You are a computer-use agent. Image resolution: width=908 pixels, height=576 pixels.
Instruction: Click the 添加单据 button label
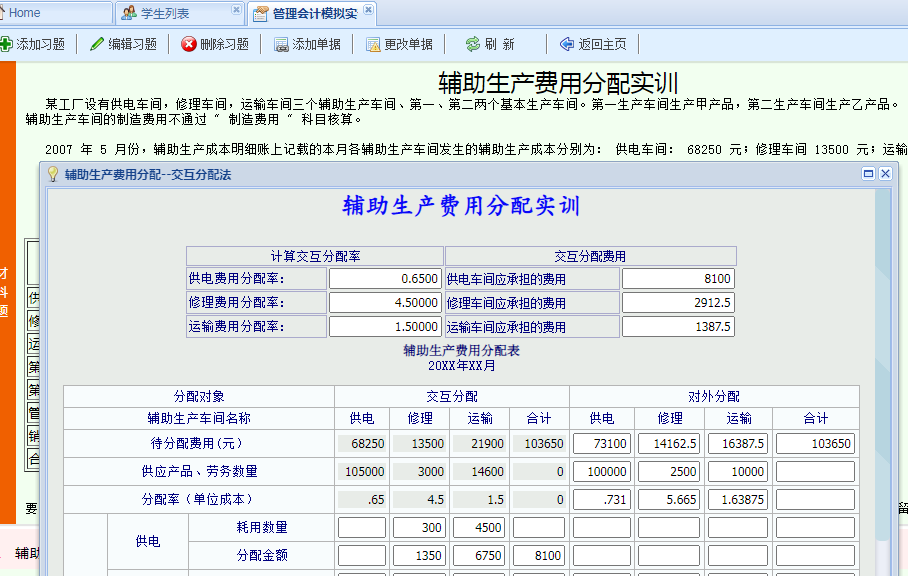pyautogui.click(x=316, y=44)
